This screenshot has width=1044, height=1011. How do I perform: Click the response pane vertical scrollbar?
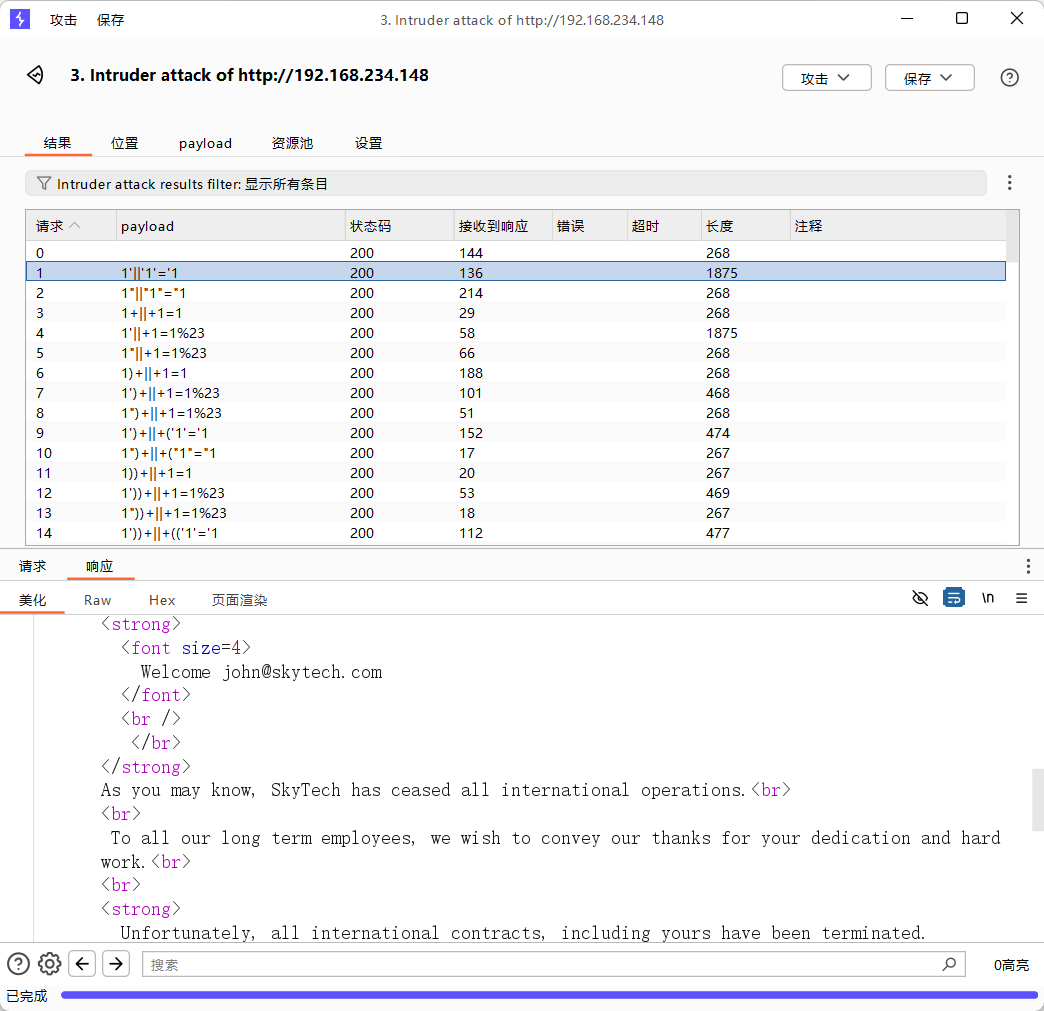coord(1037,799)
